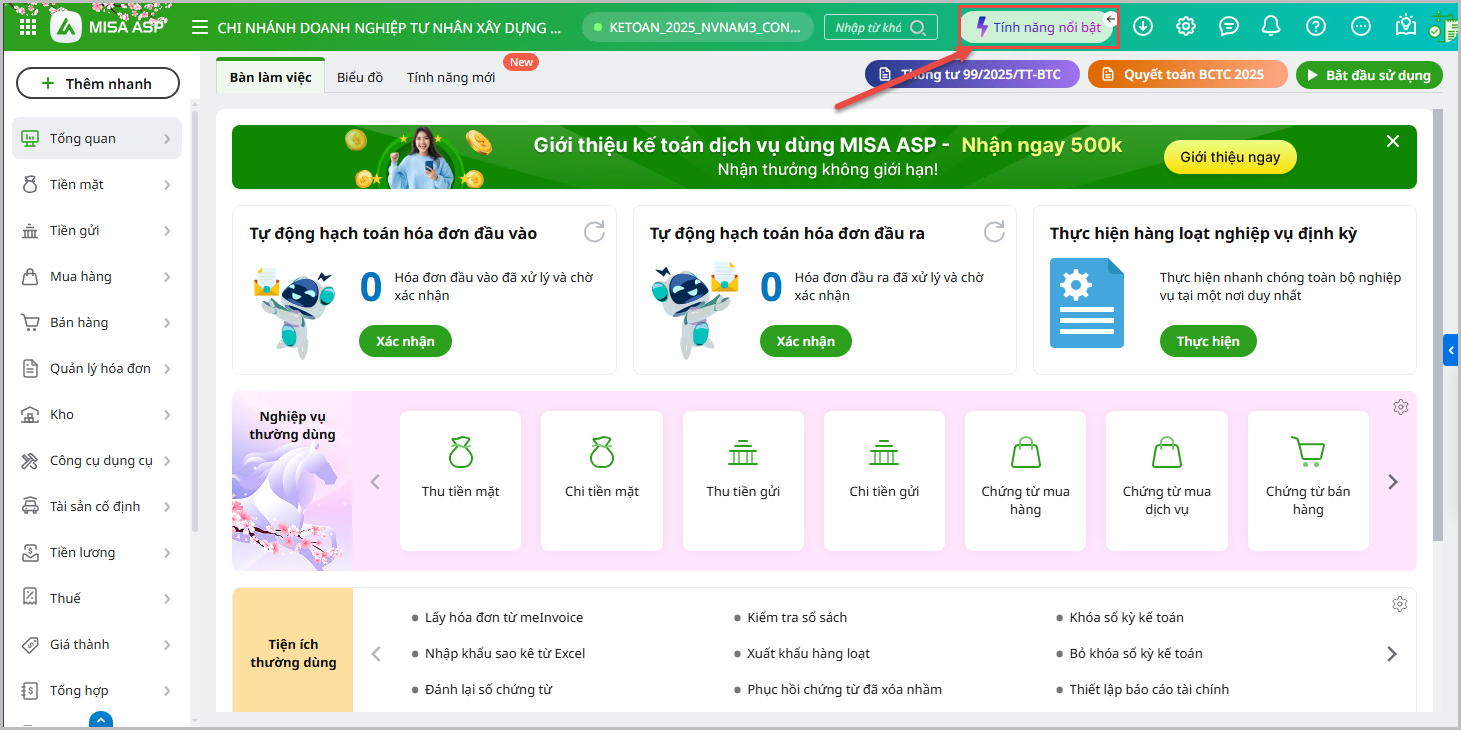Open the chat message icon
This screenshot has width=1461, height=730.
[x=1229, y=27]
